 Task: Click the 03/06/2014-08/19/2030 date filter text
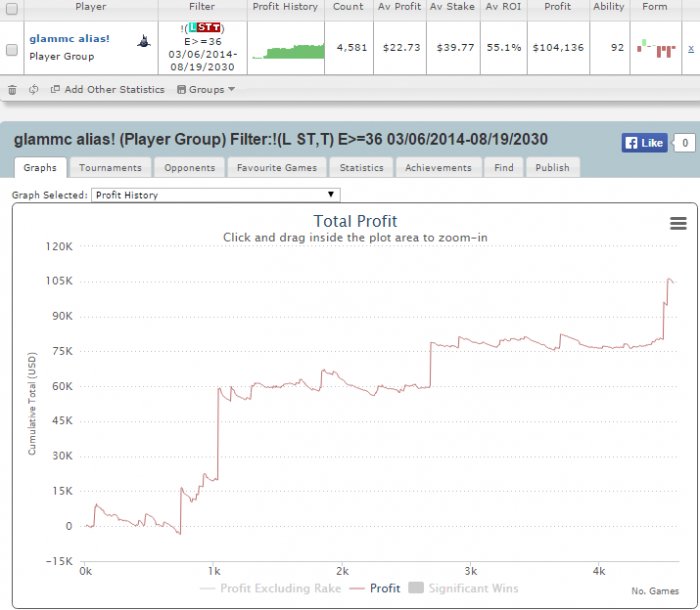click(202, 61)
